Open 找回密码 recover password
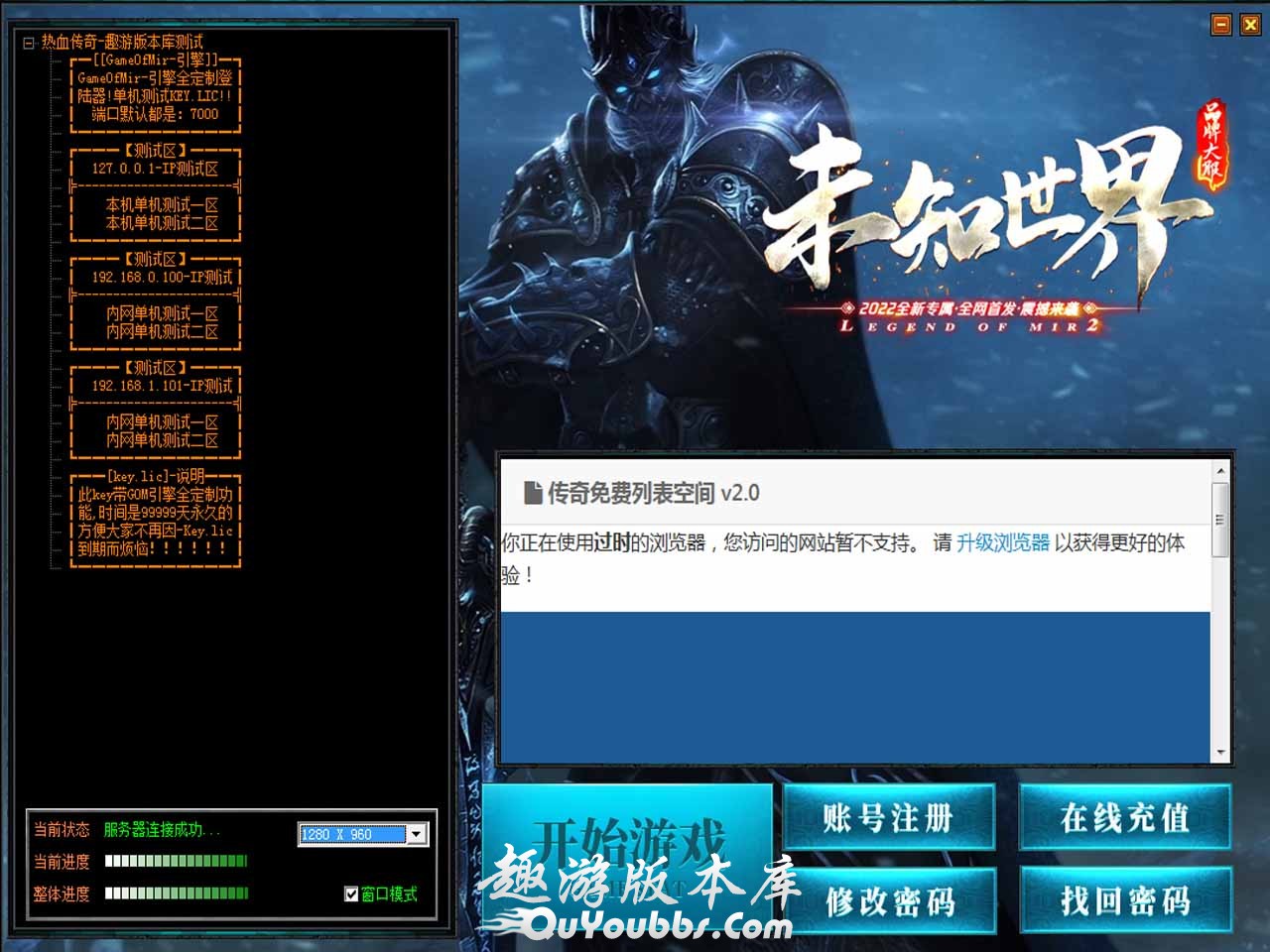Image resolution: width=1270 pixels, height=952 pixels. [x=1125, y=900]
